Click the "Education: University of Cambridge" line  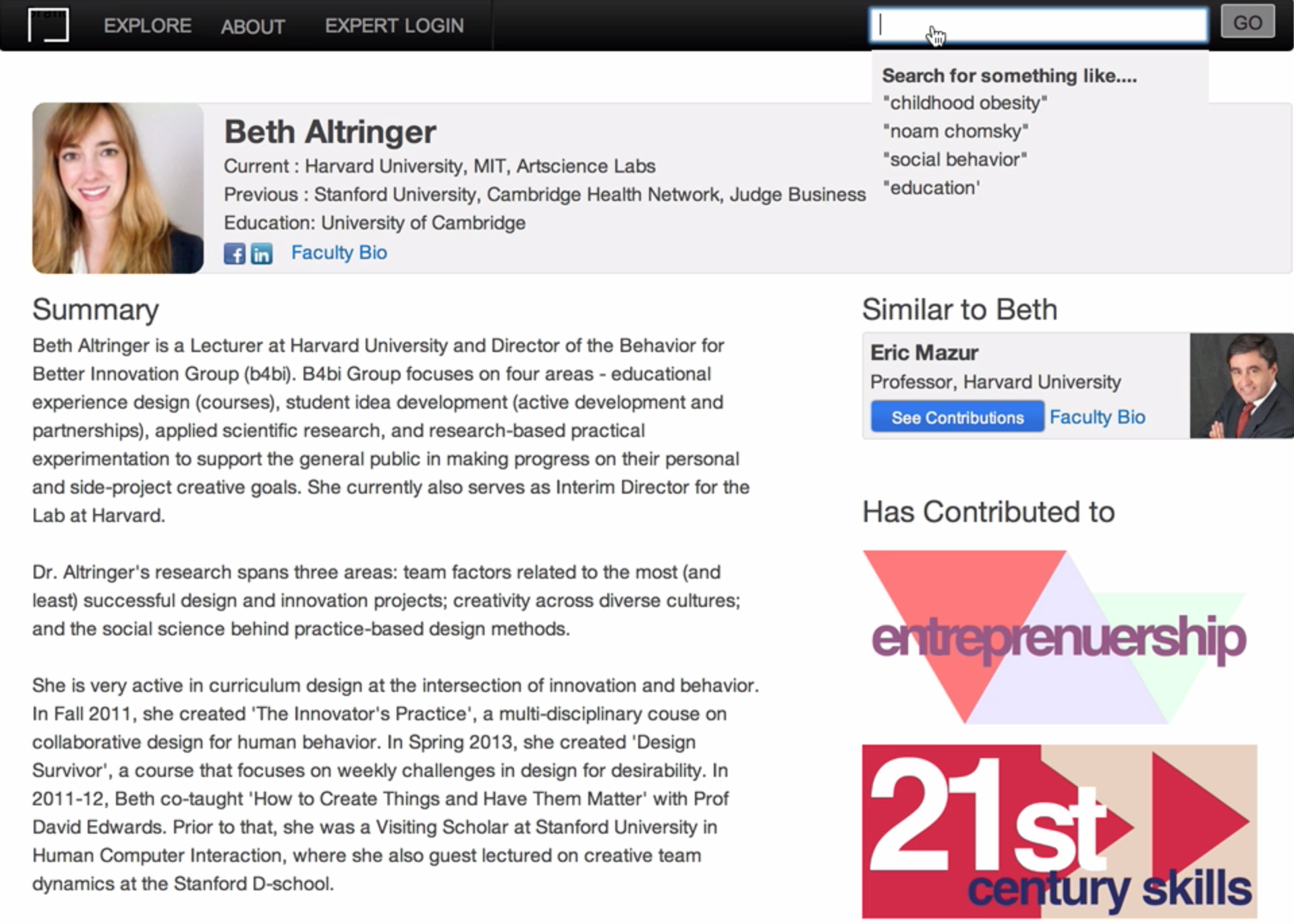(374, 223)
